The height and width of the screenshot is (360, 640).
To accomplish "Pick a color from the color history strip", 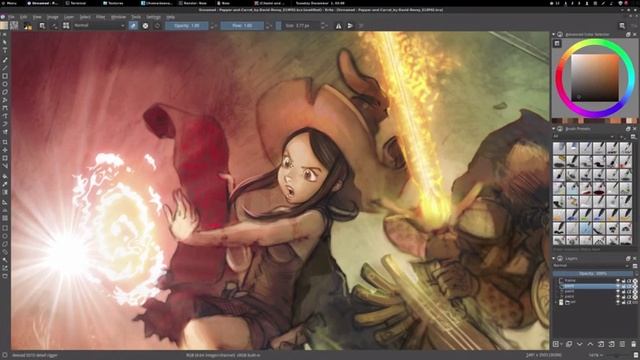I will 594,121.
